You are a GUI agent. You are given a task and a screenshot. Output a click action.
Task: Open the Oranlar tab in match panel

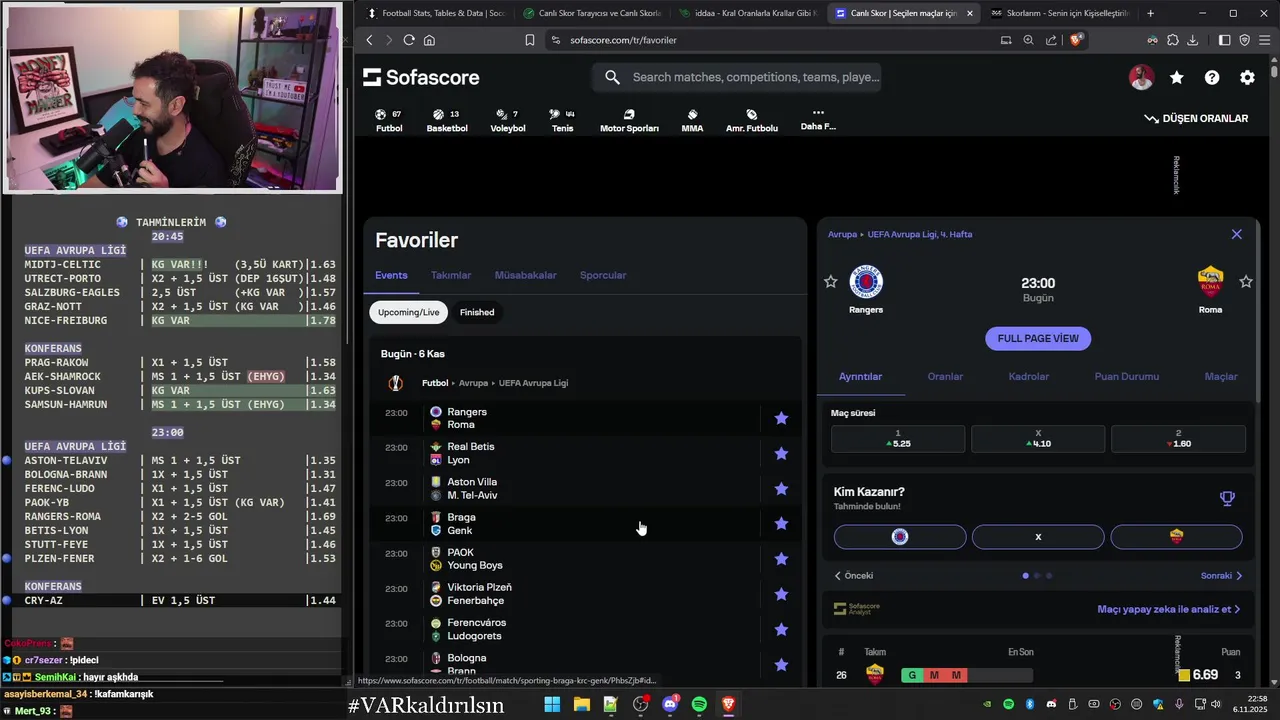[945, 377]
